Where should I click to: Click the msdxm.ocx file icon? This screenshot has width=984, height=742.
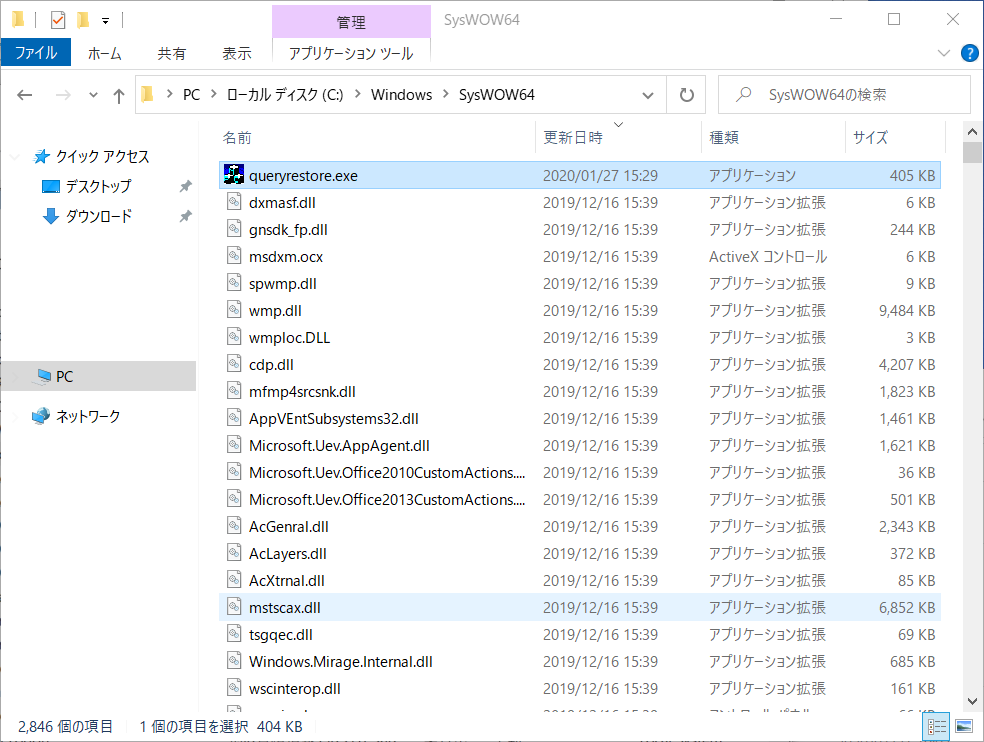pyautogui.click(x=233, y=256)
